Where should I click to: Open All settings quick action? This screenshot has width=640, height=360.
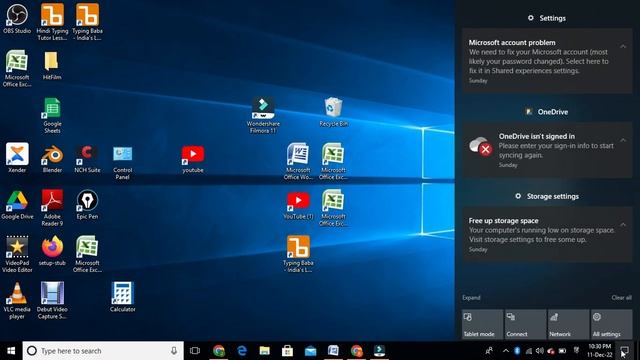[x=611, y=324]
